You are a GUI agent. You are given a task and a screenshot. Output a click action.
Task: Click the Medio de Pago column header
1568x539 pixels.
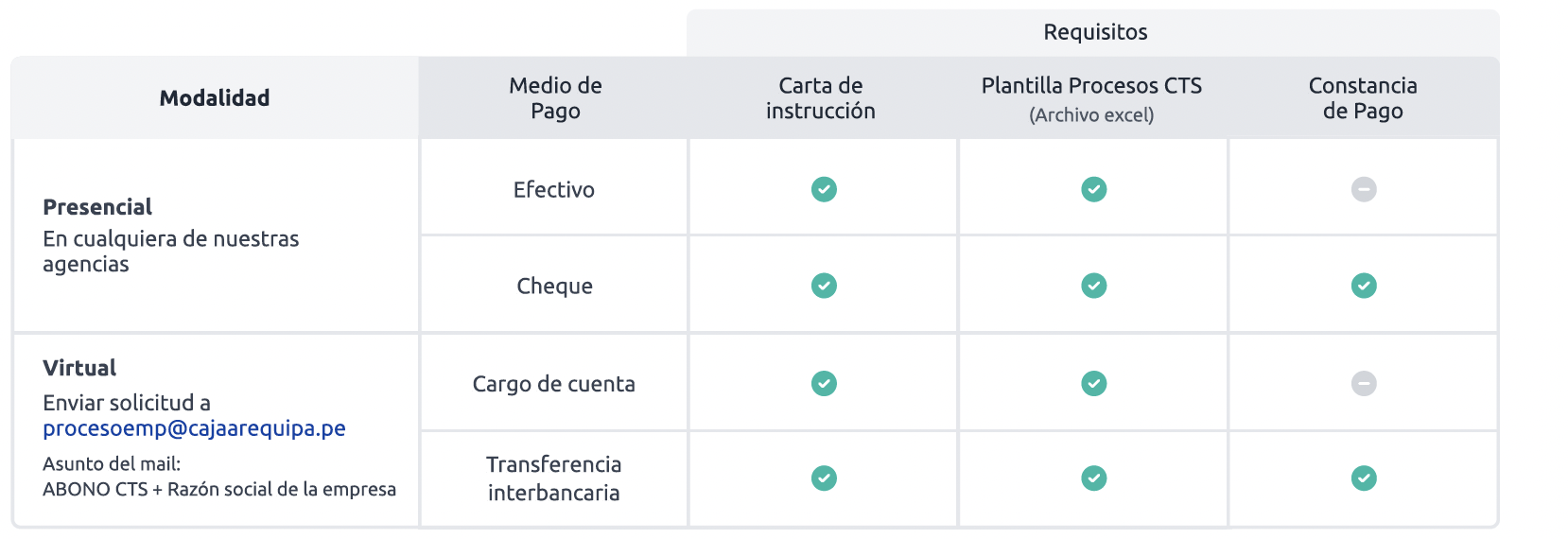click(x=555, y=97)
